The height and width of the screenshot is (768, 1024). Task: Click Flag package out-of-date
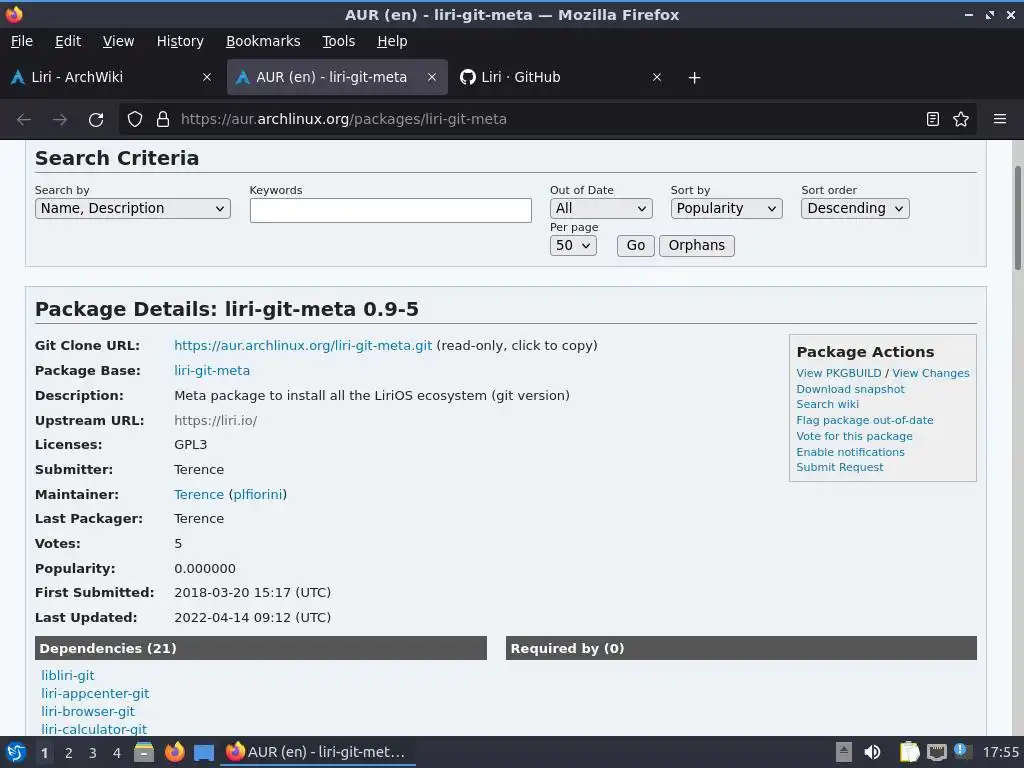[x=865, y=421]
